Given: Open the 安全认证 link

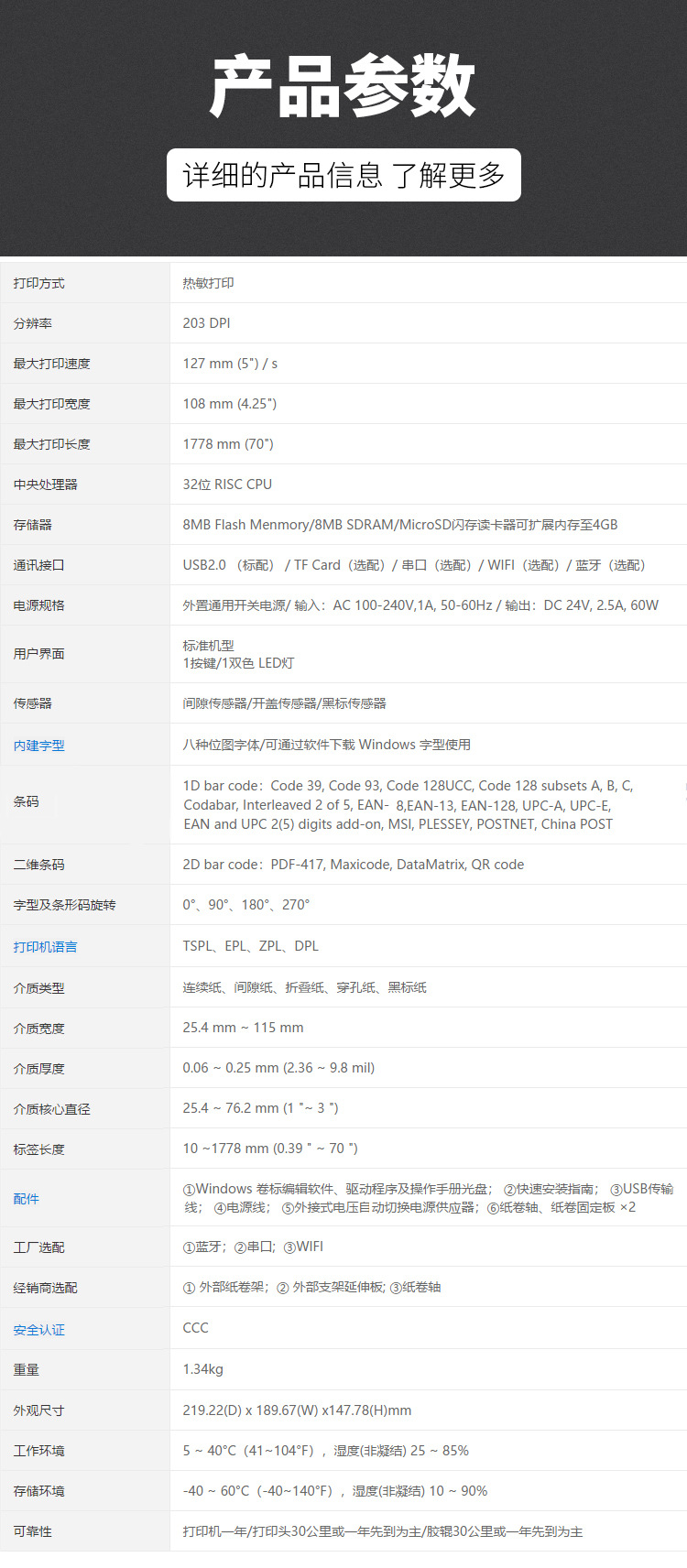Looking at the screenshot, I should tap(38, 1330).
